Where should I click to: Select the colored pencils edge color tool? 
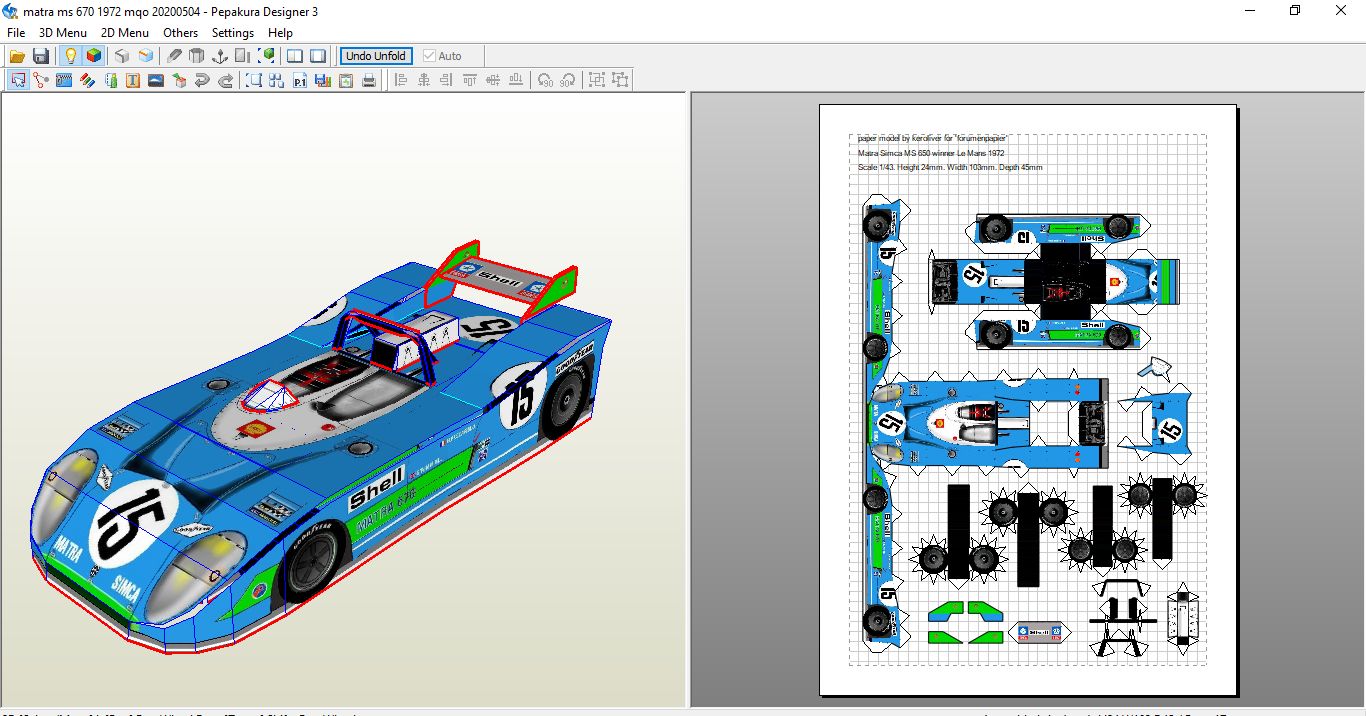click(x=87, y=81)
